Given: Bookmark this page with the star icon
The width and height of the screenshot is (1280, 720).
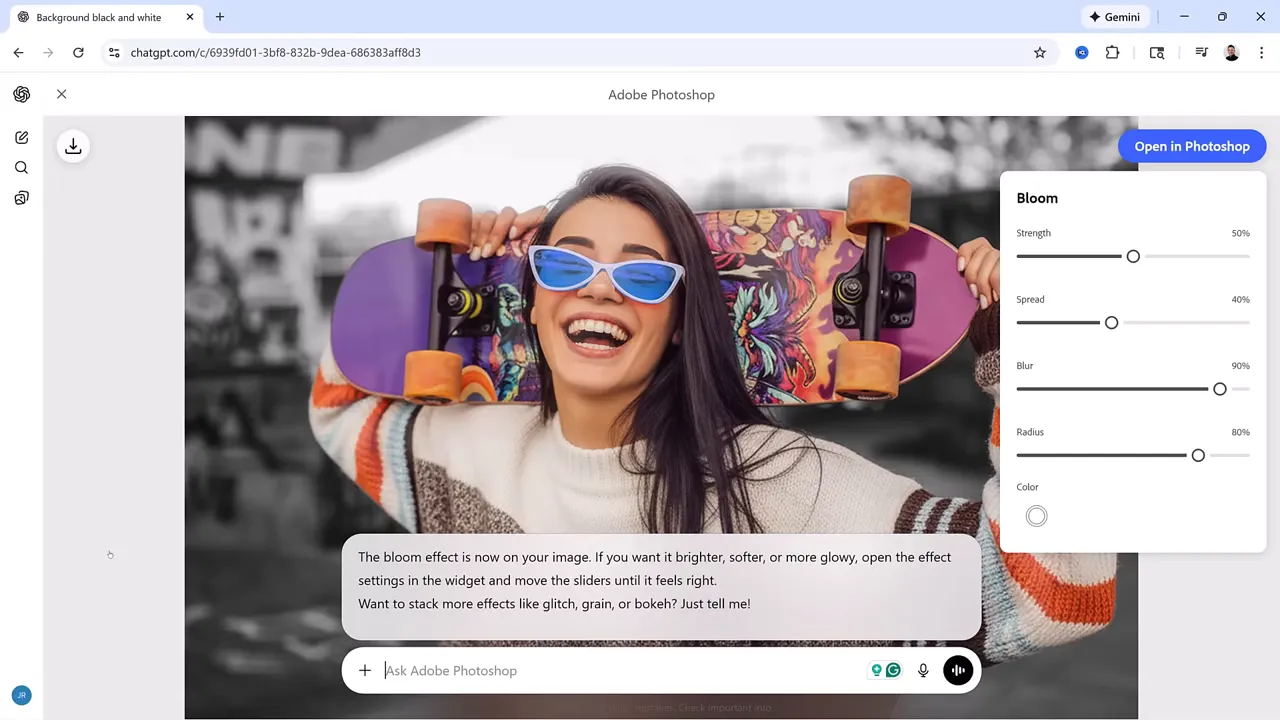Looking at the screenshot, I should tap(1040, 52).
